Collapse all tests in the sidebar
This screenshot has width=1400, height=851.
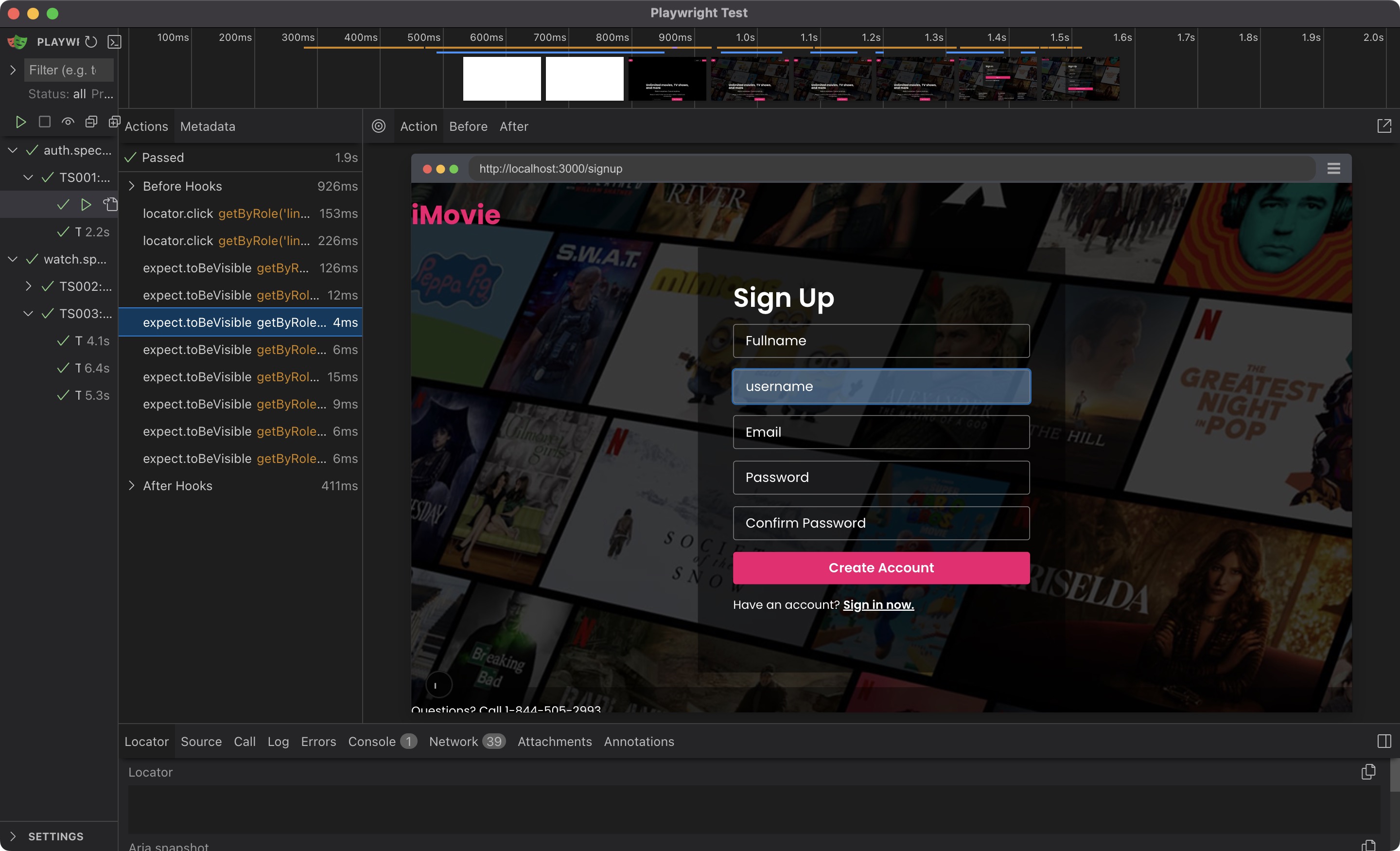[91, 122]
